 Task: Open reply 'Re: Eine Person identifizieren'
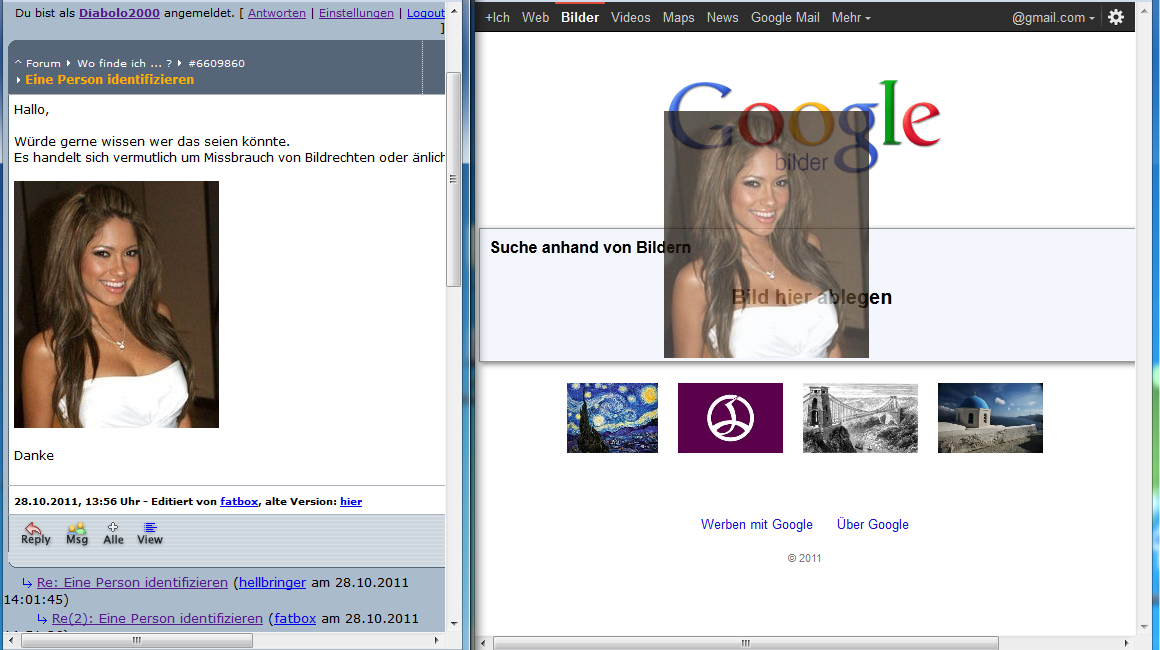coord(132,583)
